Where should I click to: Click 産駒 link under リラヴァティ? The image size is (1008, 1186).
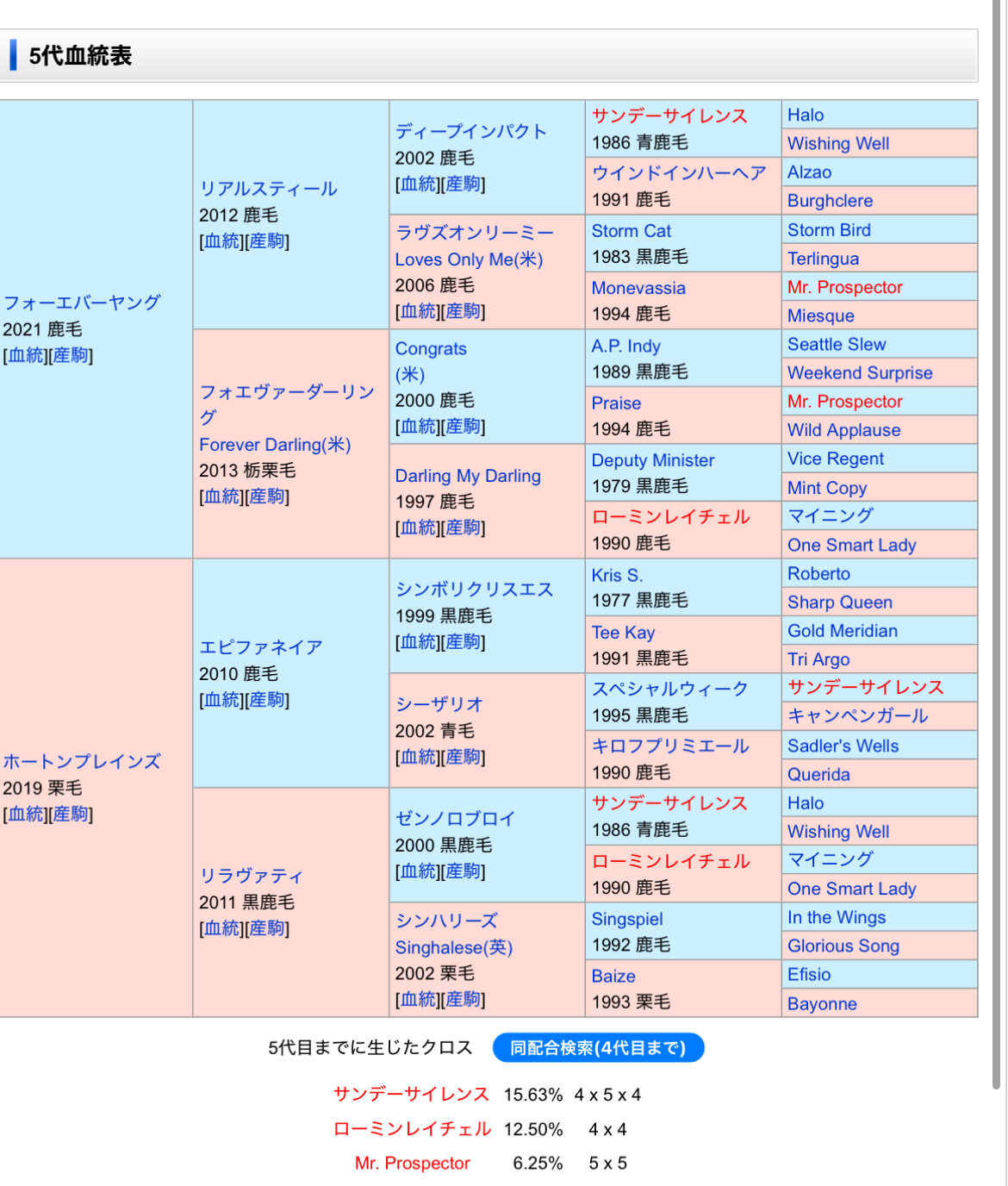click(x=267, y=928)
